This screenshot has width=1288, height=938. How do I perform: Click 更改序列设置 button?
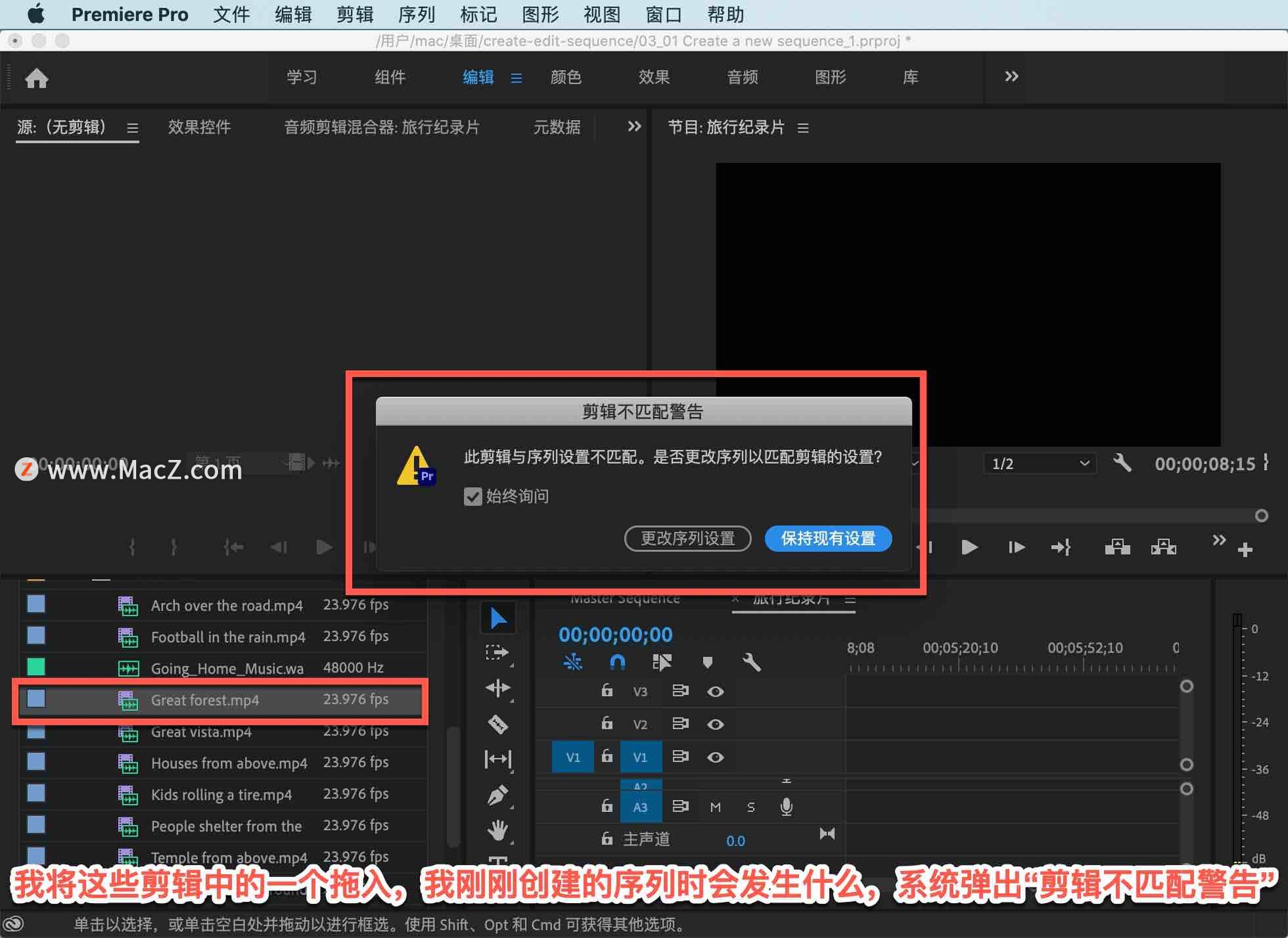point(687,538)
